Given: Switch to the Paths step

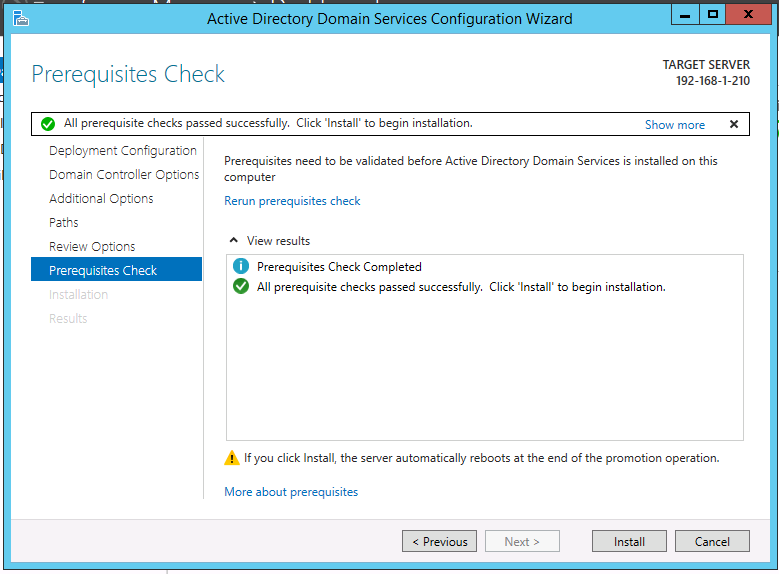Looking at the screenshot, I should click(x=64, y=222).
